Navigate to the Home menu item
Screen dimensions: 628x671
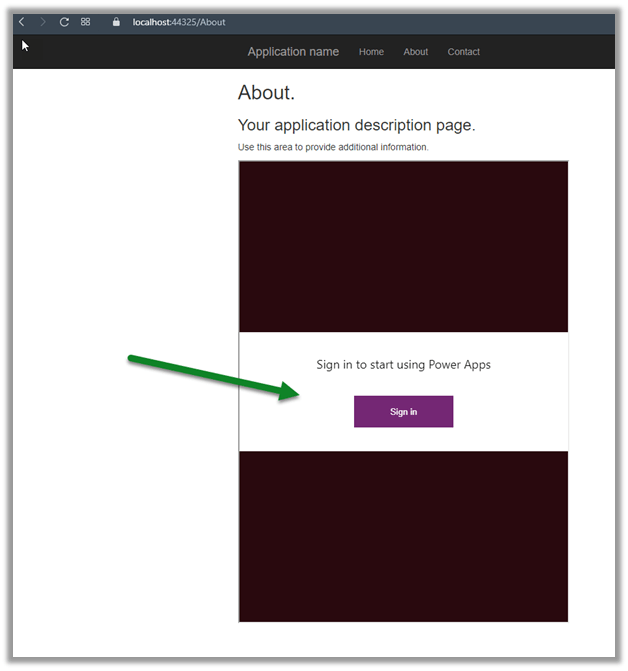coord(371,52)
